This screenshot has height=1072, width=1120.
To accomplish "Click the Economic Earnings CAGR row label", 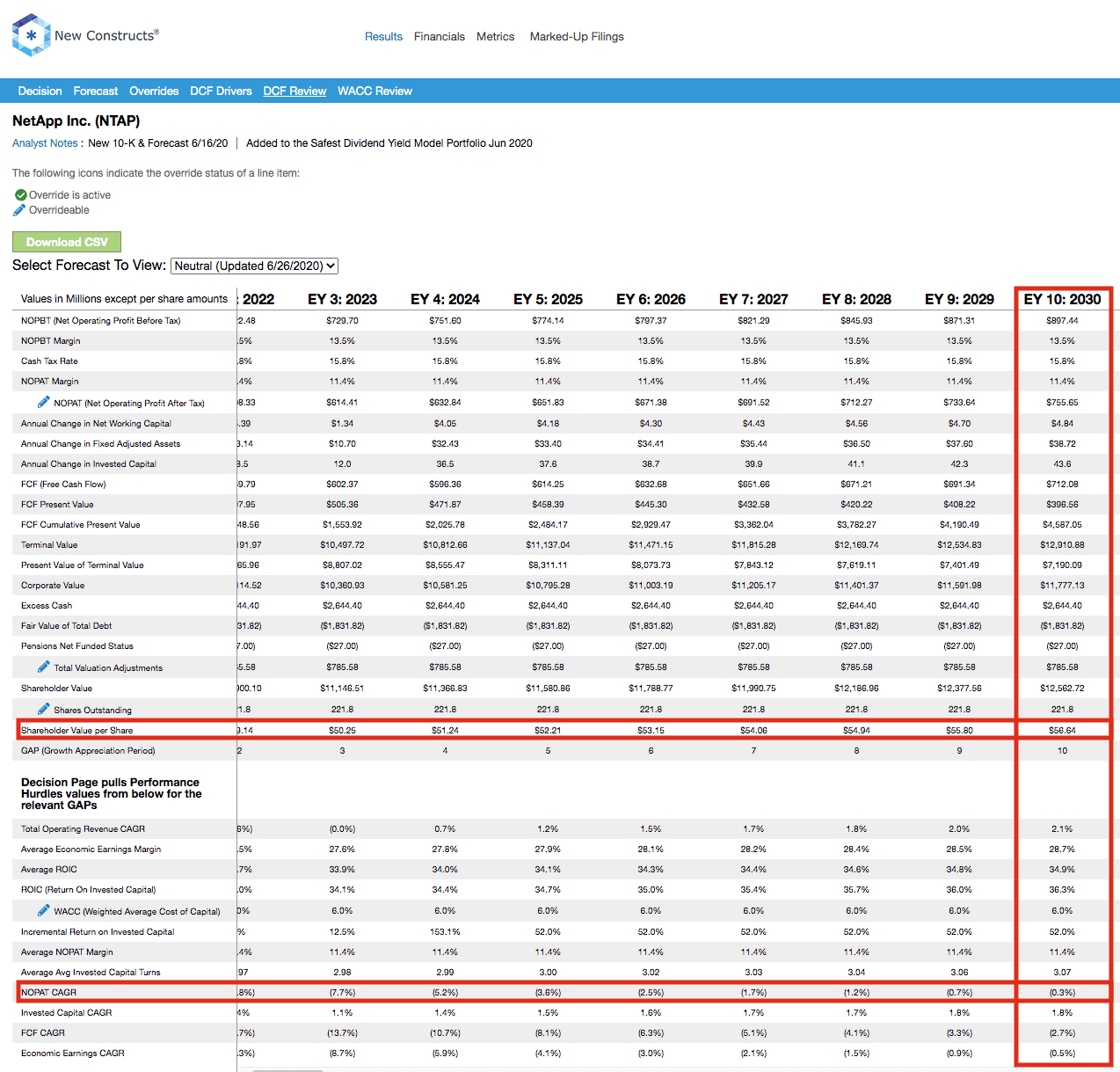I will pyautogui.click(x=73, y=1054).
